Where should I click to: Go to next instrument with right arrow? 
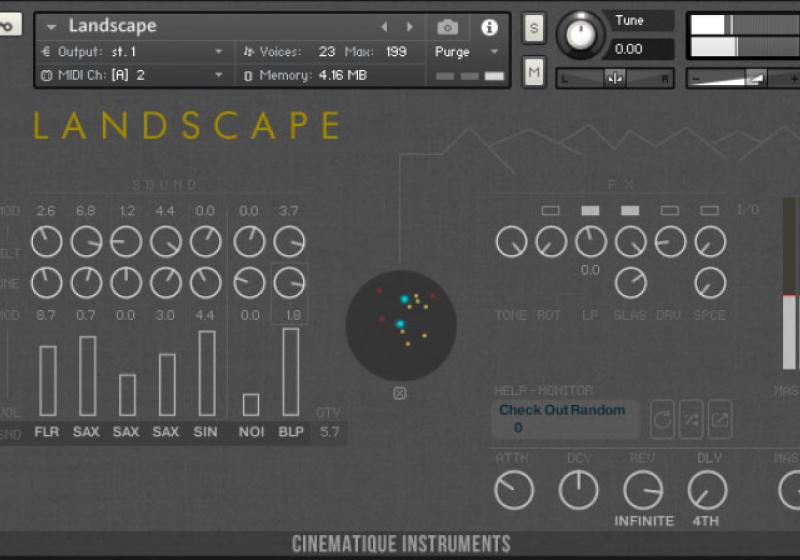(x=410, y=27)
